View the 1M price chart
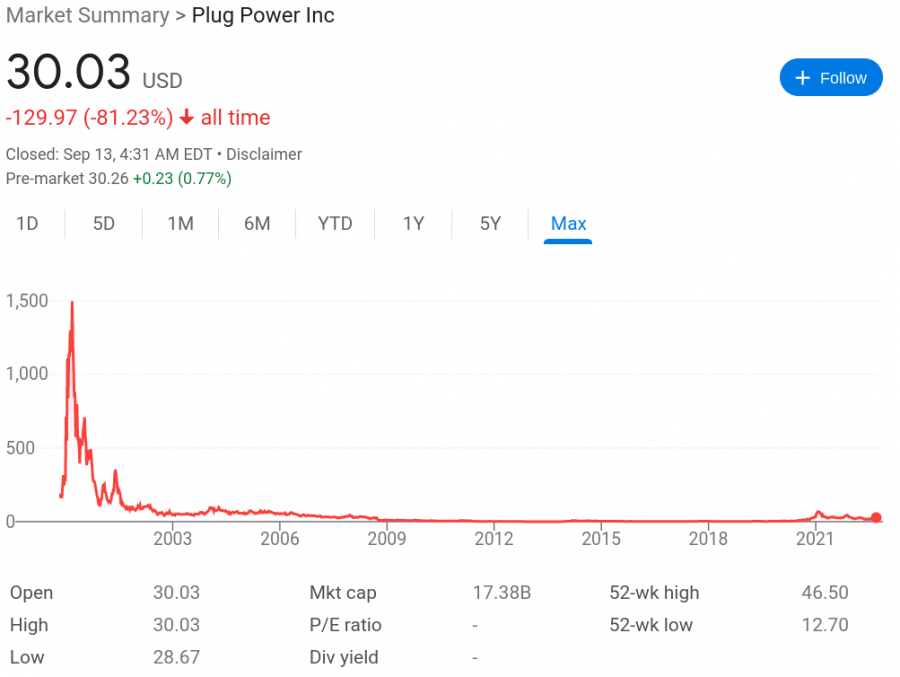900x677 pixels. coord(180,224)
